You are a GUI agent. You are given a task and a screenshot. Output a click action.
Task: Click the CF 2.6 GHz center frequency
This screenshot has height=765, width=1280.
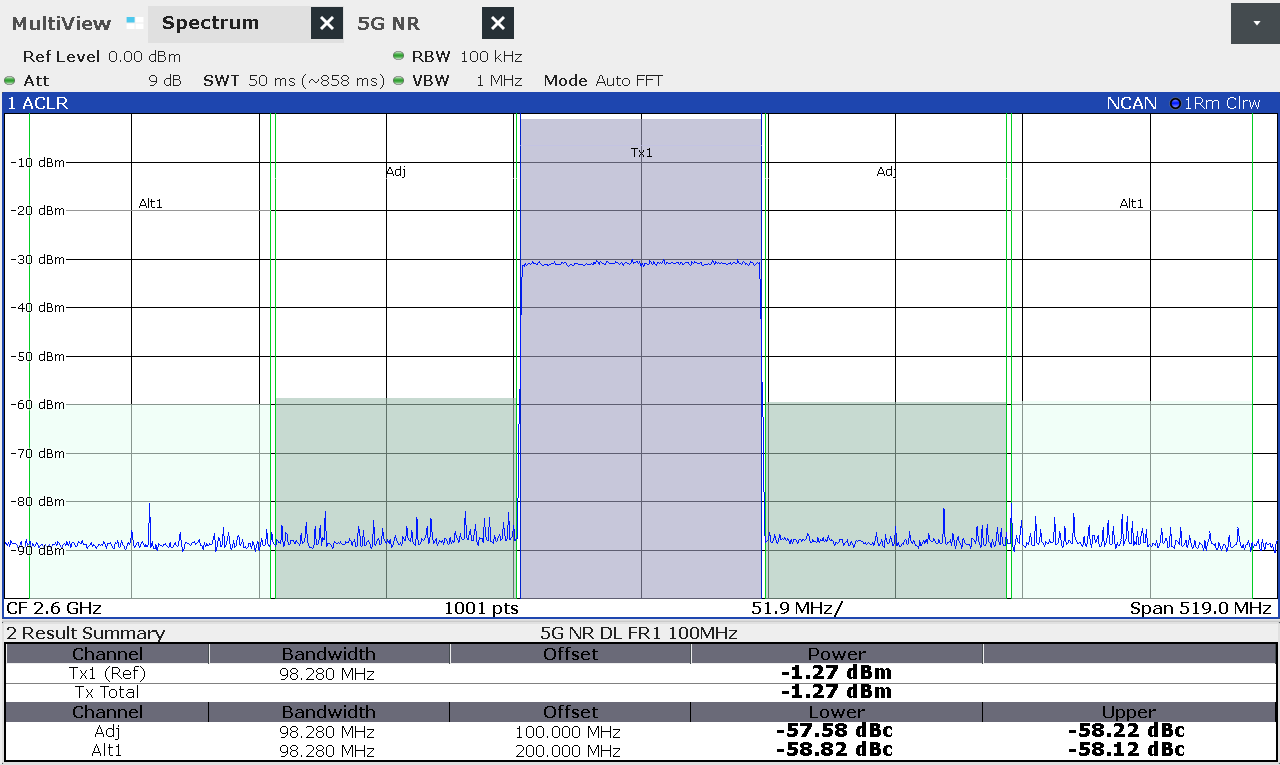coord(54,608)
